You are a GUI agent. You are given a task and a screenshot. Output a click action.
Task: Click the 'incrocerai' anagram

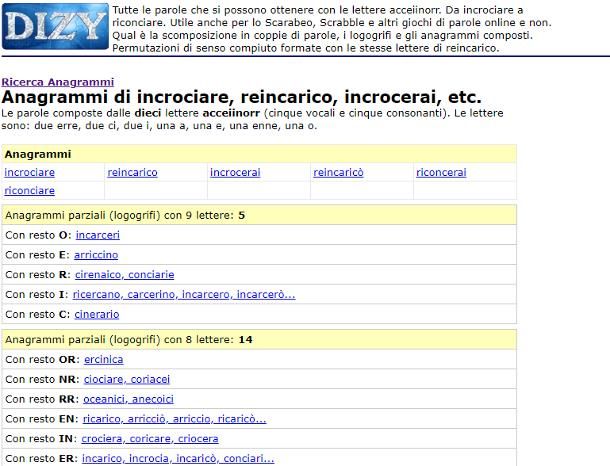point(235,173)
